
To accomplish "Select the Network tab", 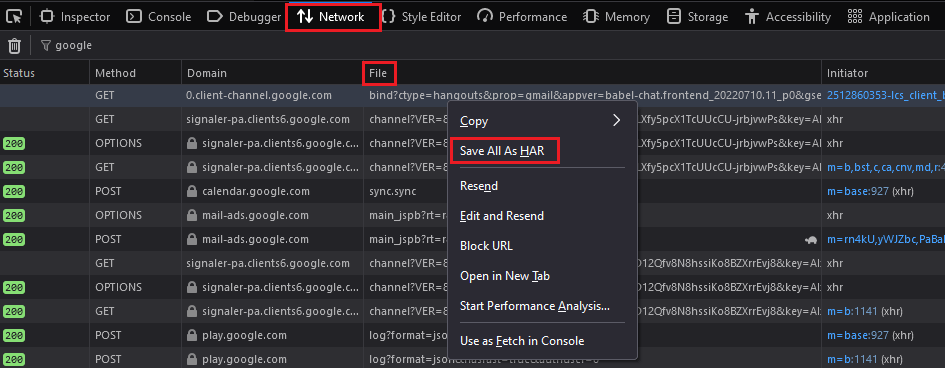I will coord(333,17).
